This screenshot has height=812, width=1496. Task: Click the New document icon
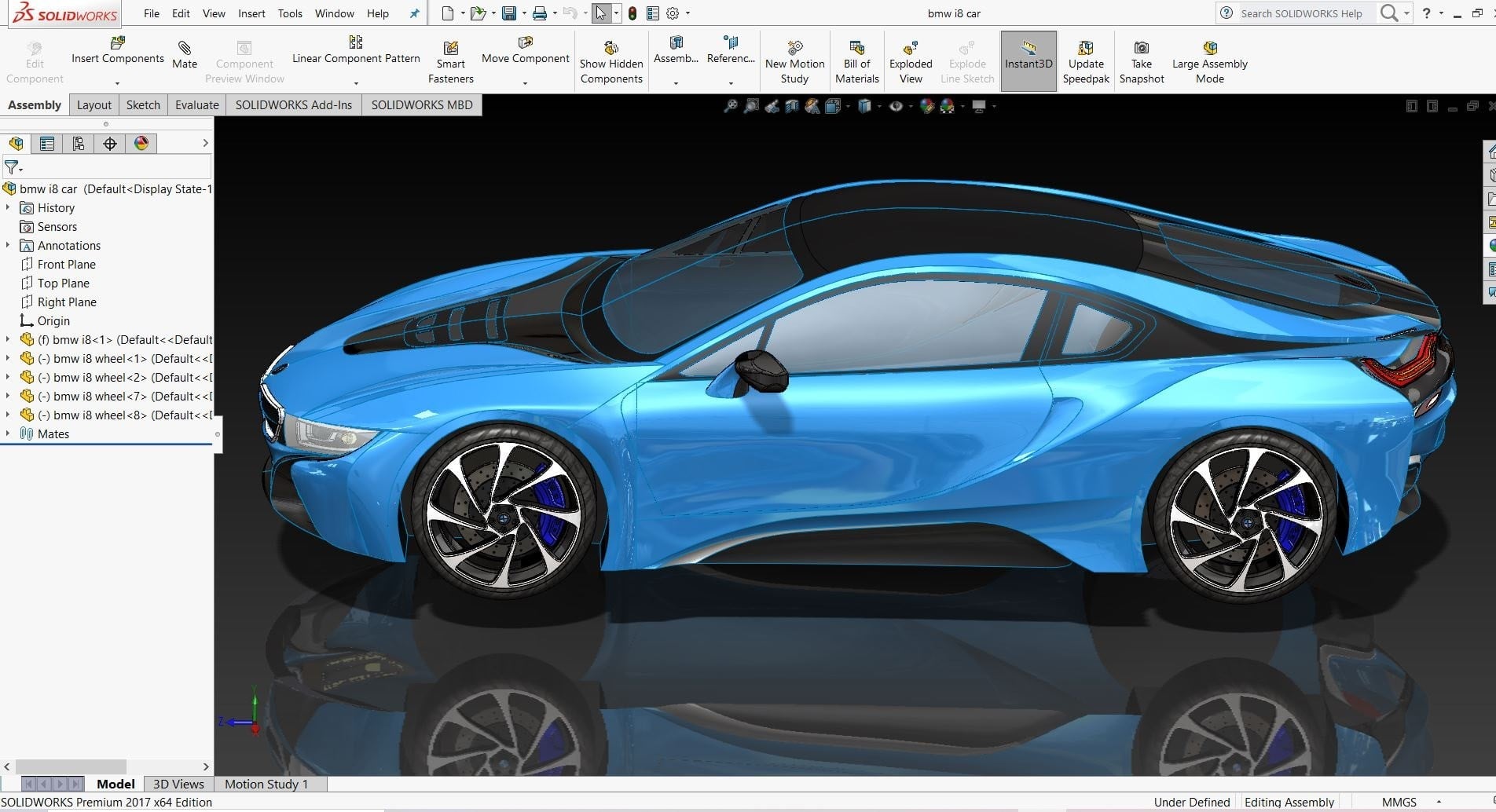447,13
